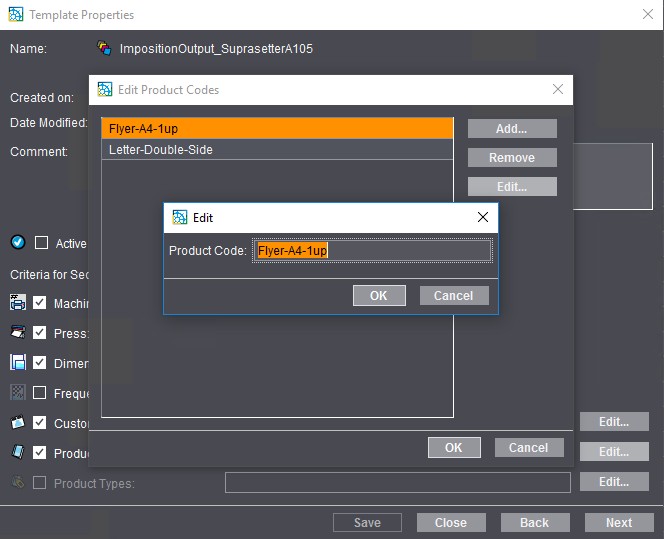Click the Press criterion icon
Viewport: 664px width, 539px height.
click(x=18, y=333)
